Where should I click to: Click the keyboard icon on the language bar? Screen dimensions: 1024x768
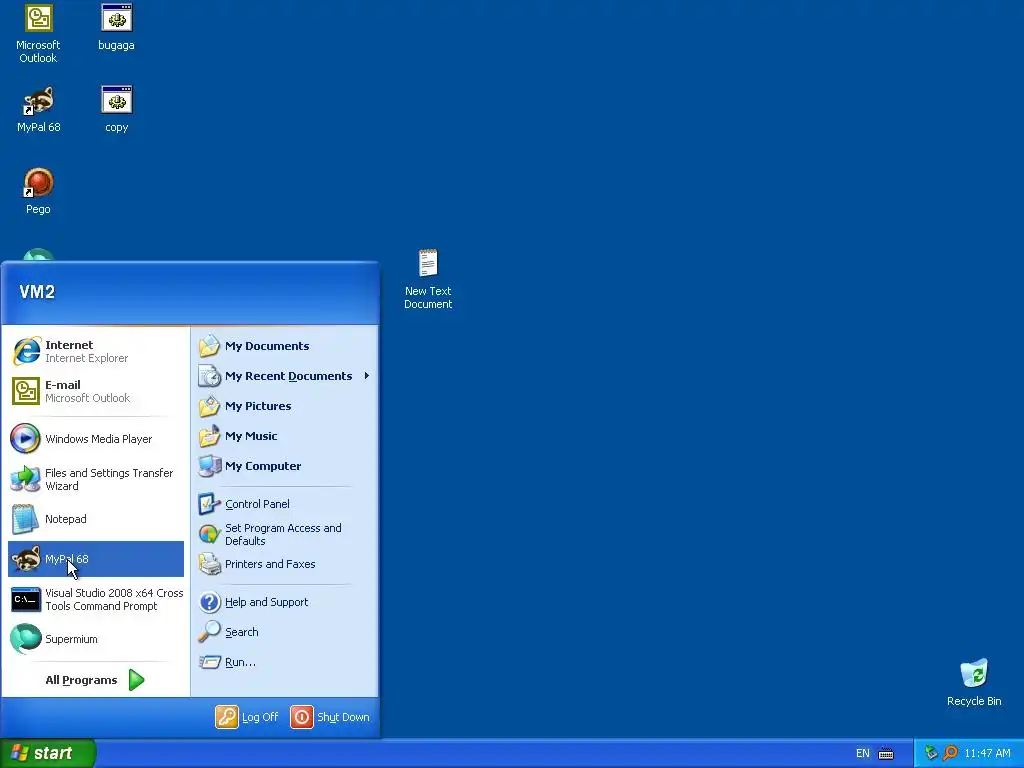point(886,754)
